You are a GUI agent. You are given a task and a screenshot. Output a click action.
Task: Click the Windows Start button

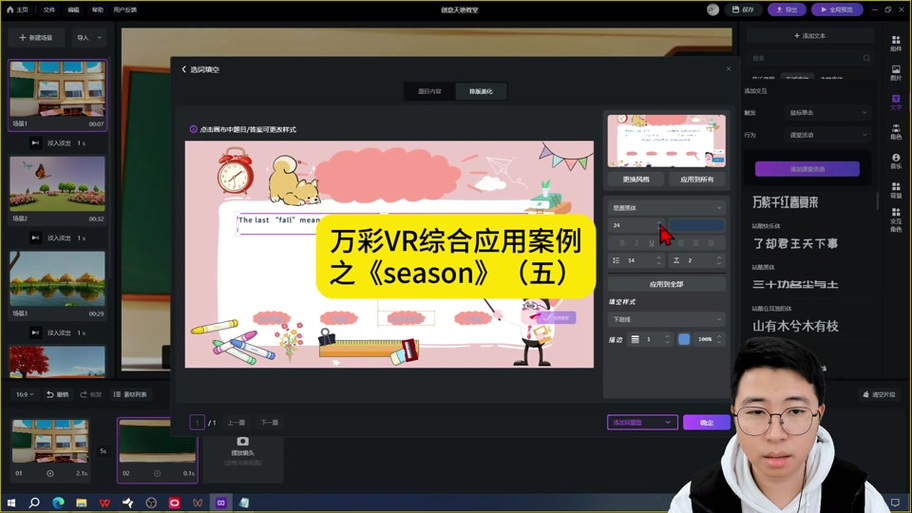click(11, 503)
